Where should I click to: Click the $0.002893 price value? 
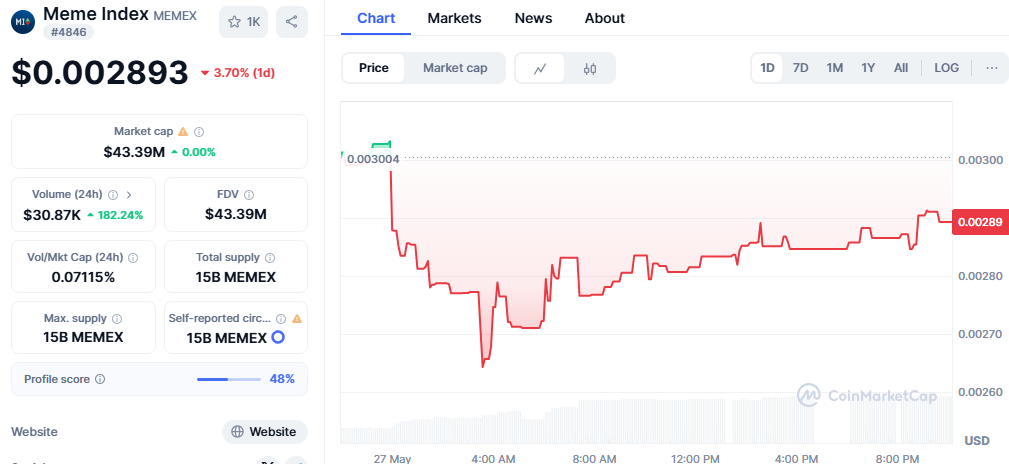[x=100, y=73]
